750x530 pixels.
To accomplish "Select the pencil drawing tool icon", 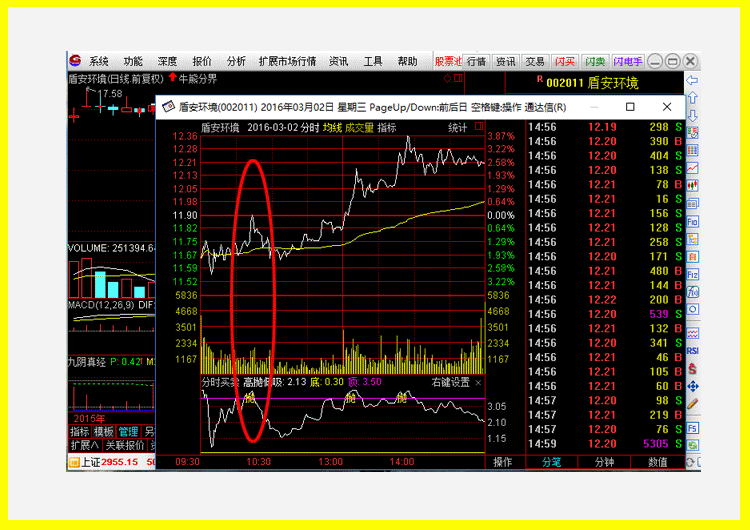I will coord(692,404).
